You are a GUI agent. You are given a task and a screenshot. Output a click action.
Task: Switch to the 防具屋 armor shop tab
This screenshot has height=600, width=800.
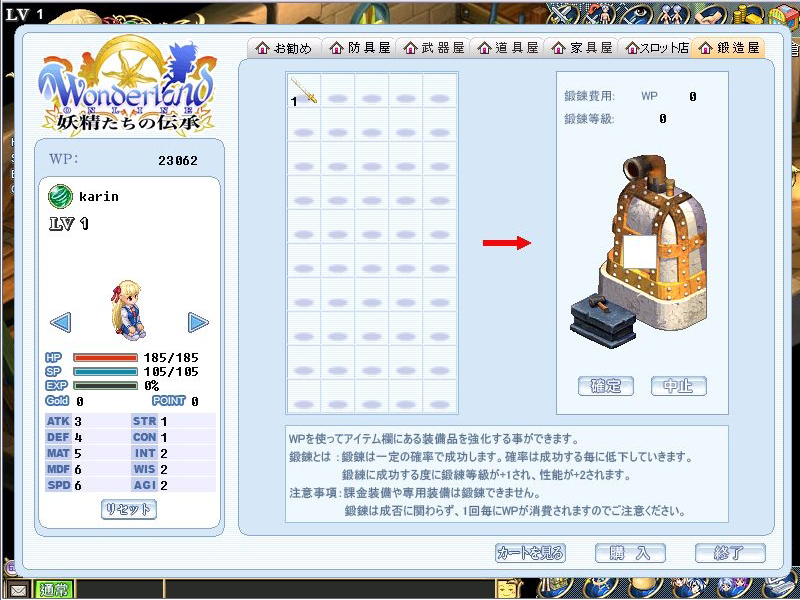point(359,48)
